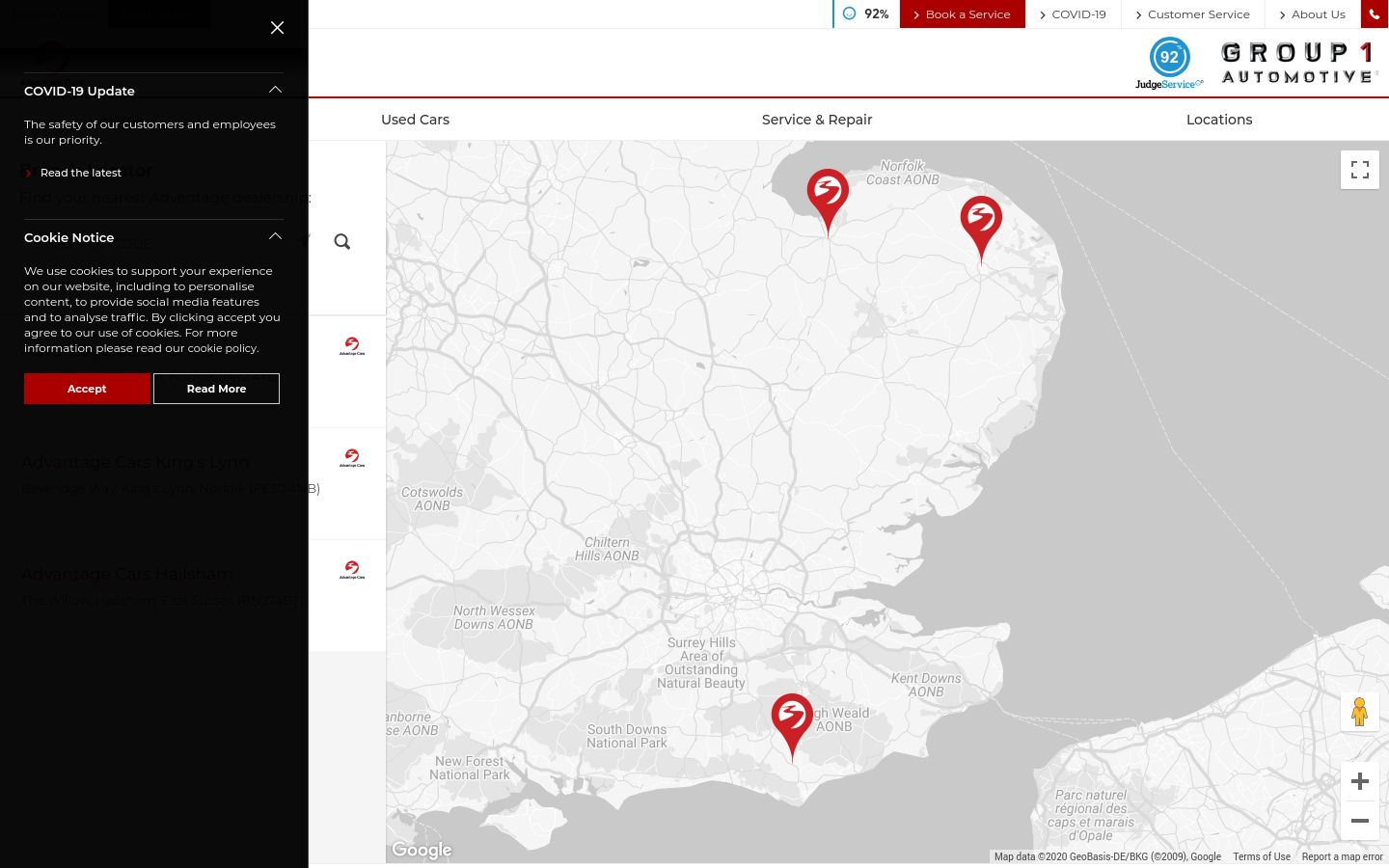Open the Locations menu
Image resolution: width=1389 pixels, height=868 pixels.
(x=1219, y=120)
